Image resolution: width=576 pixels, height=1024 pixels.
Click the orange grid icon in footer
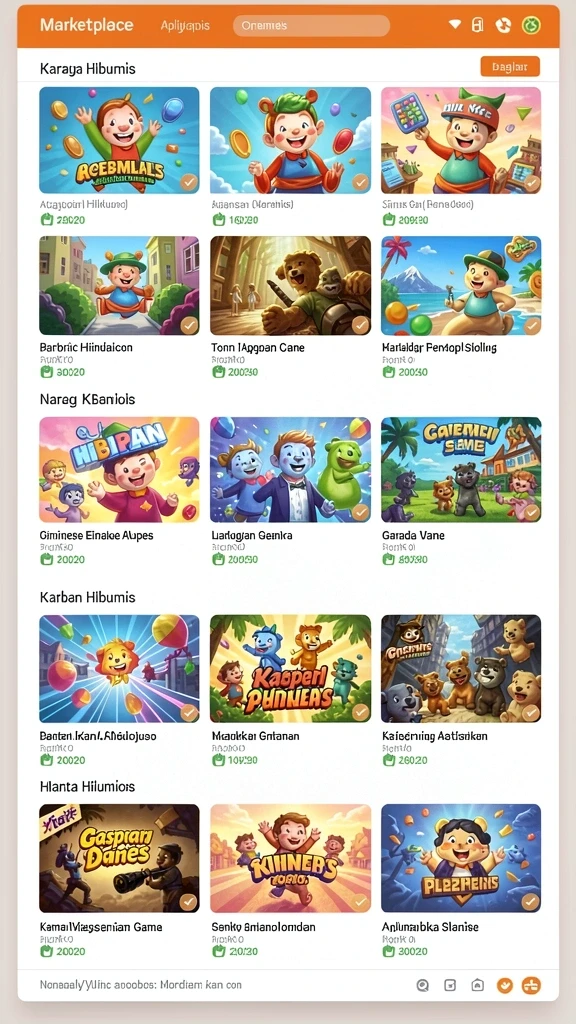531,985
